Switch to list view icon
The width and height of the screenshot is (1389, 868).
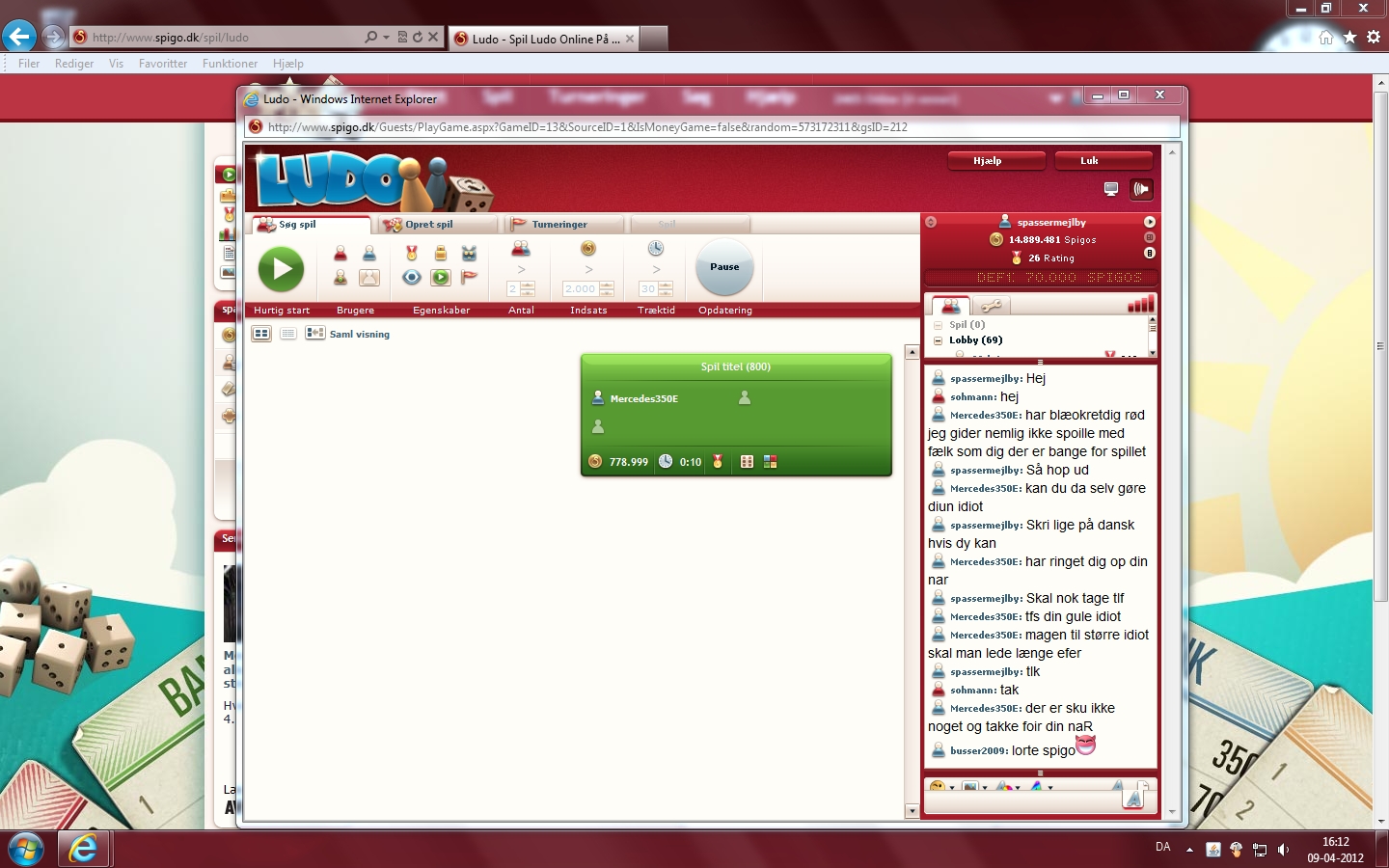tap(287, 334)
